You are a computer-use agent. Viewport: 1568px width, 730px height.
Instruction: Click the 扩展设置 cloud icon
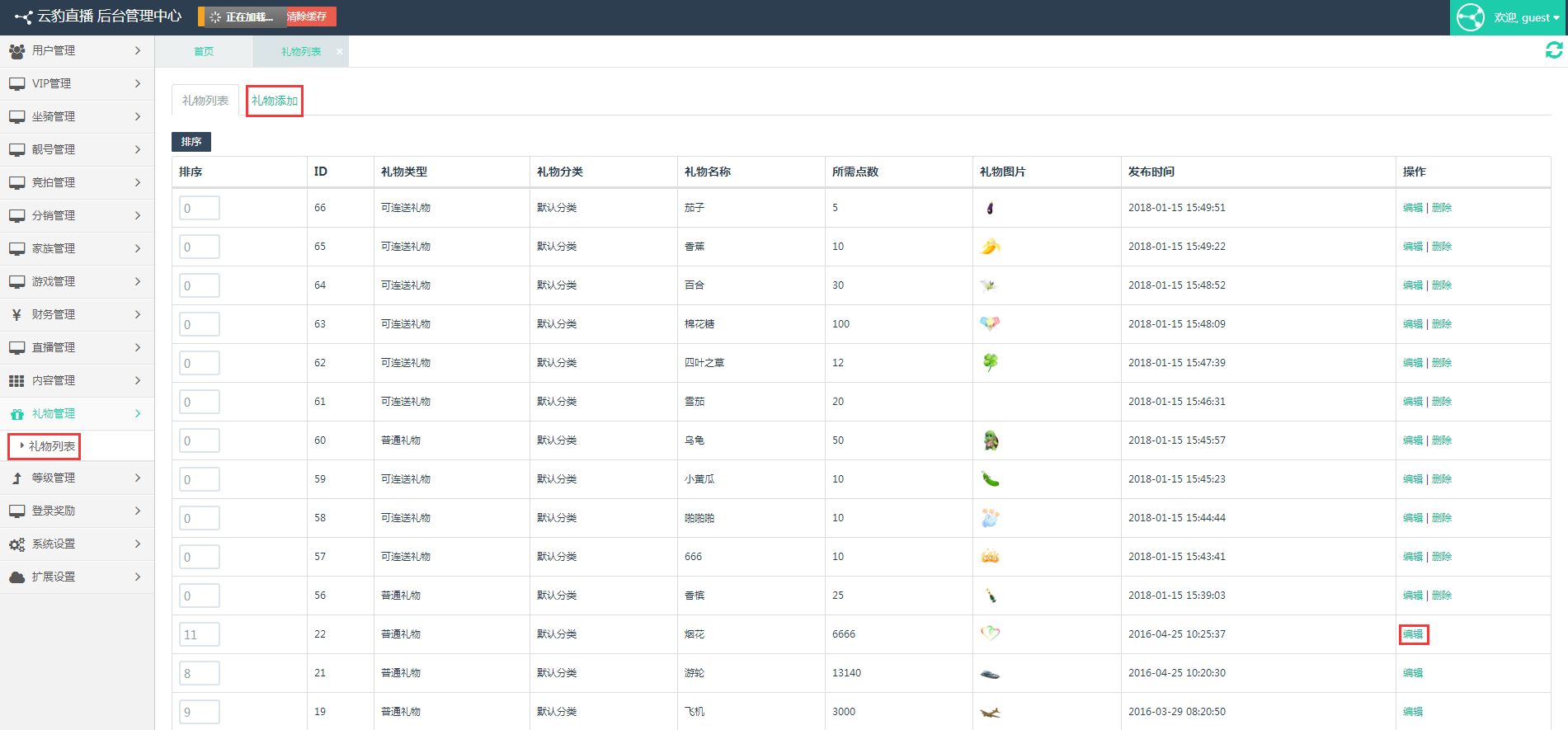16,577
